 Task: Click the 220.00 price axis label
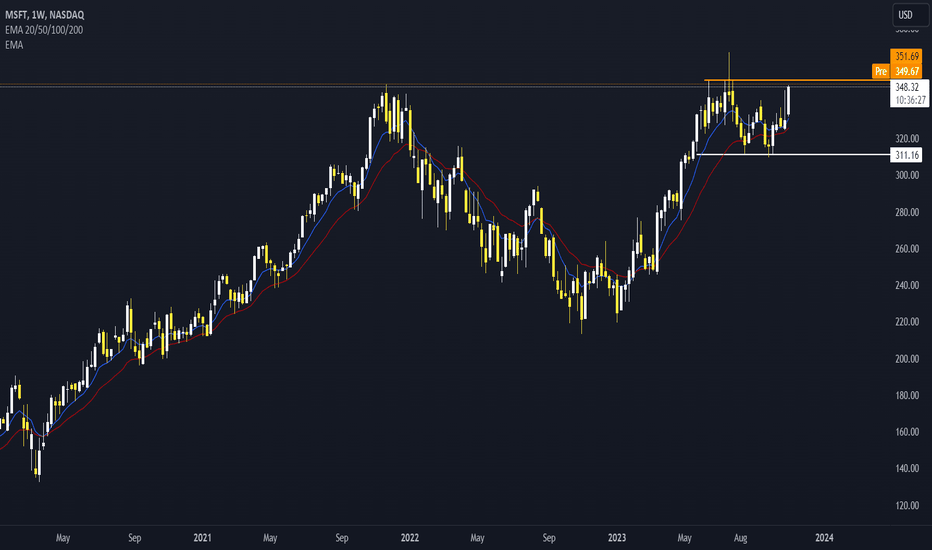(907, 322)
